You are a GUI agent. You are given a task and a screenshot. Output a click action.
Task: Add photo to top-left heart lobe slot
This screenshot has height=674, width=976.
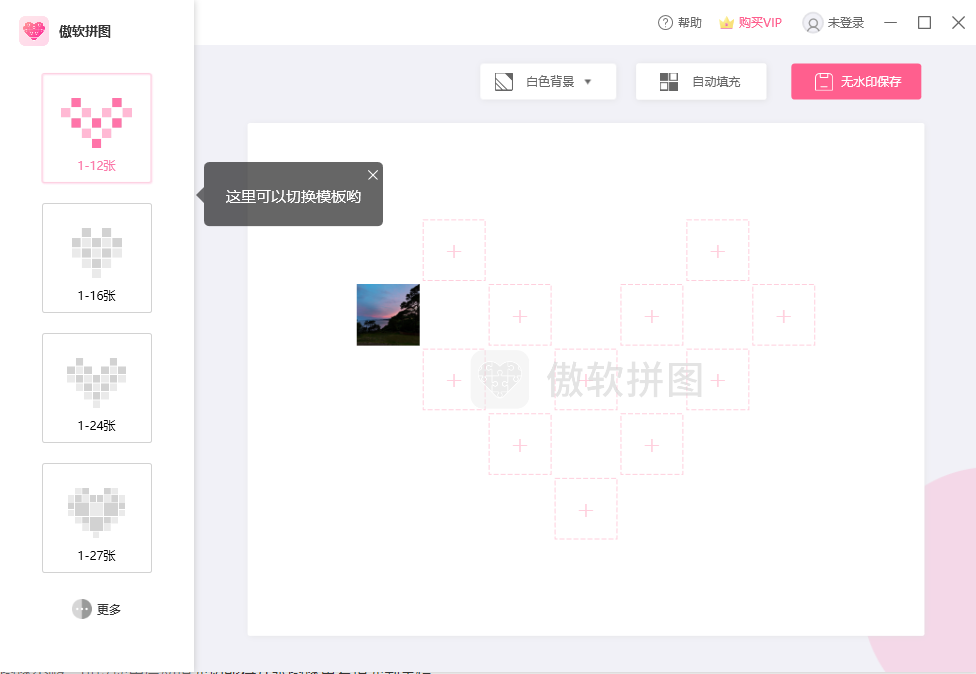[x=454, y=251]
